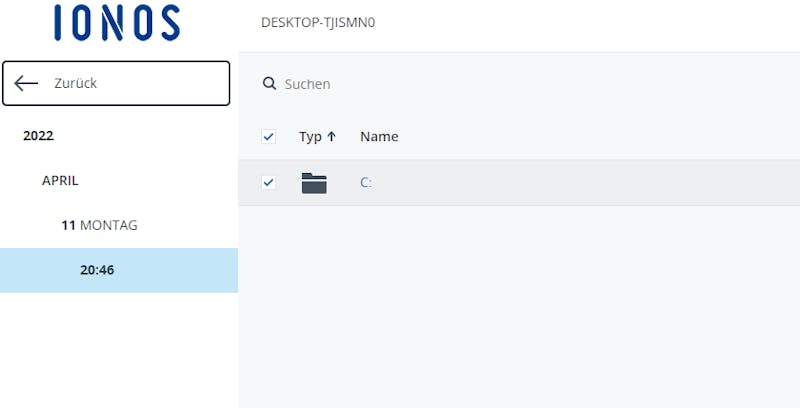Image resolution: width=800 pixels, height=408 pixels.
Task: Sort the list by Typ column
Action: pyautogui.click(x=310, y=137)
